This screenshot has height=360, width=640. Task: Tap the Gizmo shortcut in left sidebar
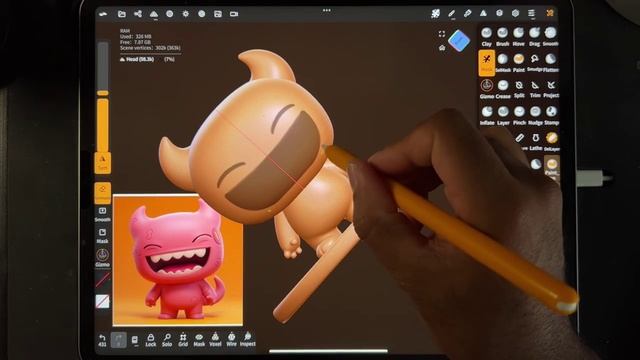tap(102, 258)
